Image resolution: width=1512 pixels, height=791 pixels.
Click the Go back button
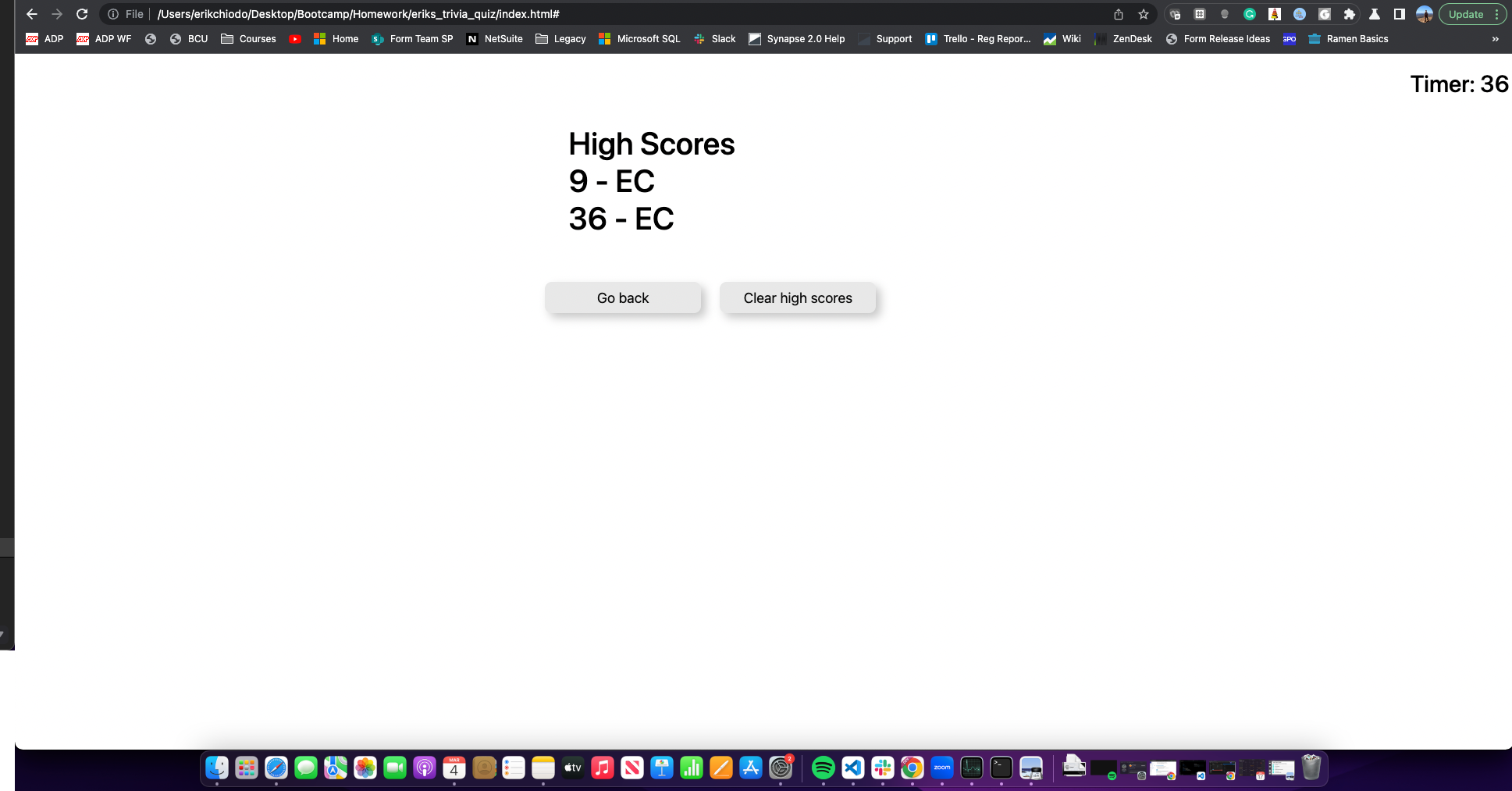[622, 298]
